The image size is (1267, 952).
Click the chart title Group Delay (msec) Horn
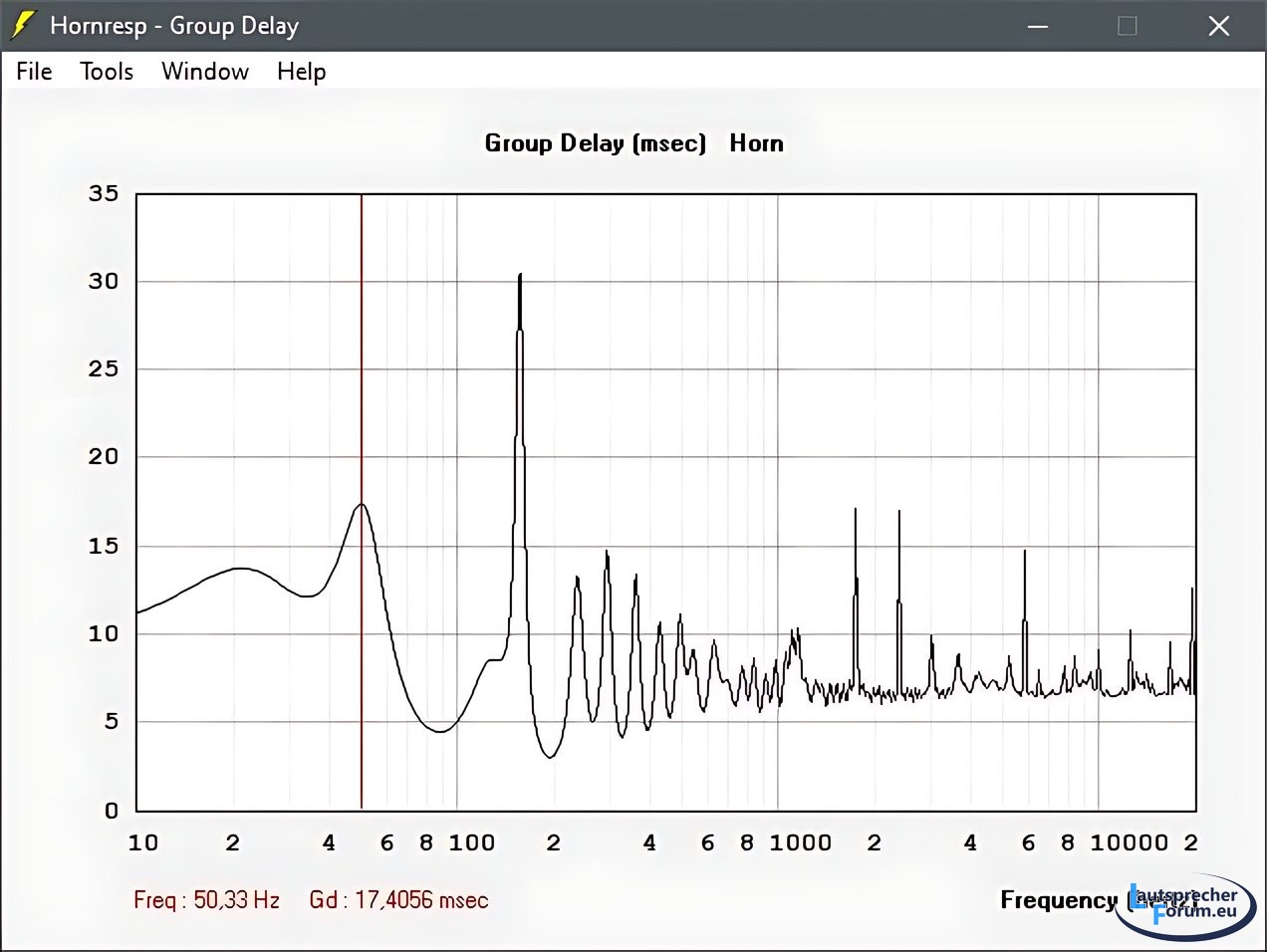click(x=633, y=143)
